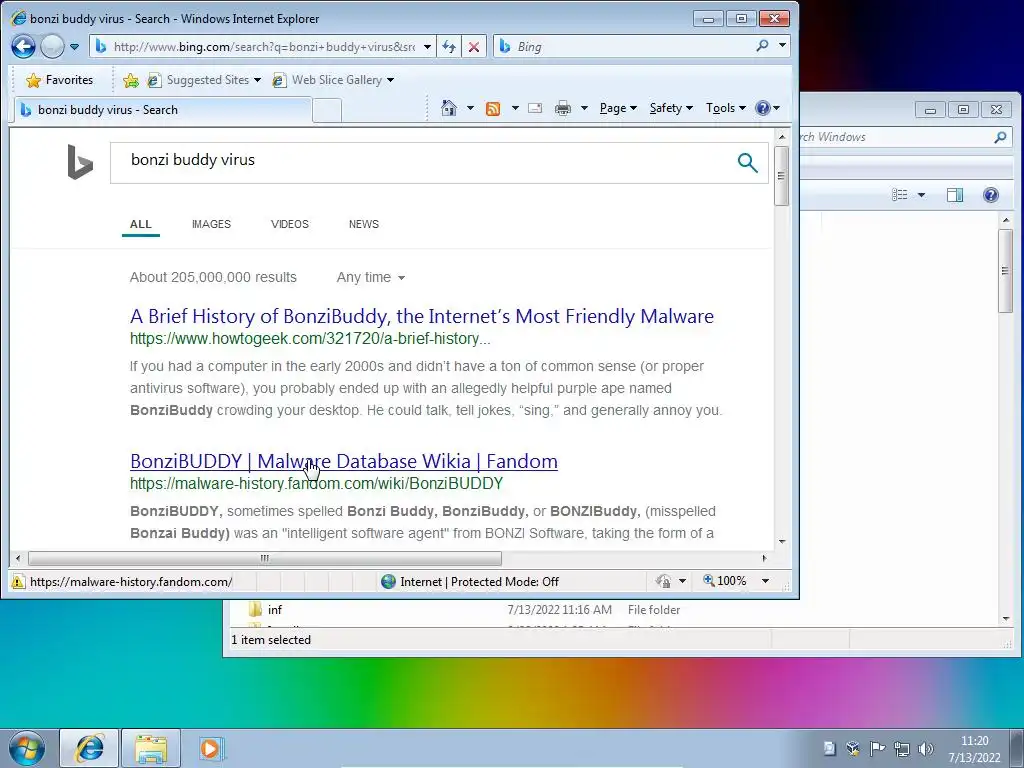Click the Action Center flag tray icon
1024x768 pixels.
pyautogui.click(x=877, y=748)
